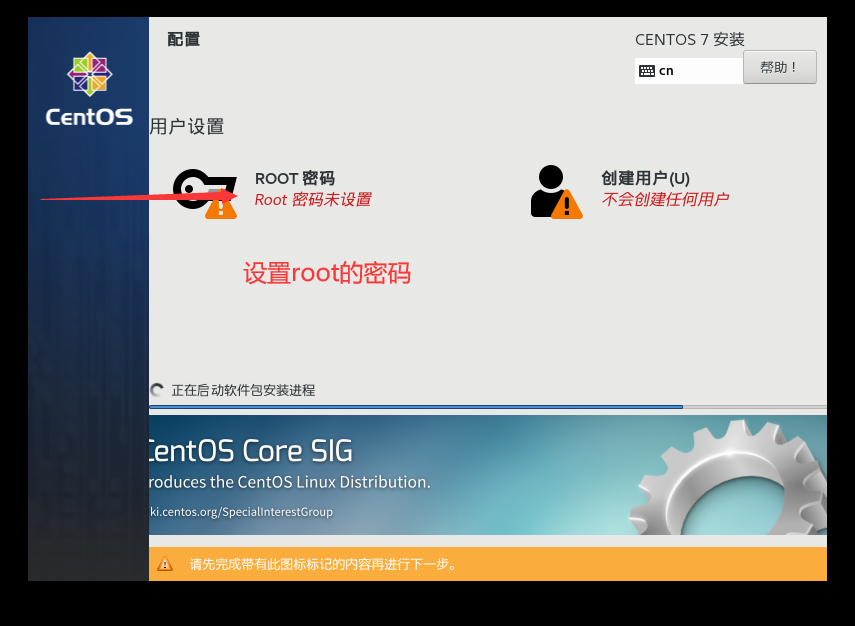
Task: Click the orange warning message bar text
Action: pyautogui.click(x=323, y=564)
